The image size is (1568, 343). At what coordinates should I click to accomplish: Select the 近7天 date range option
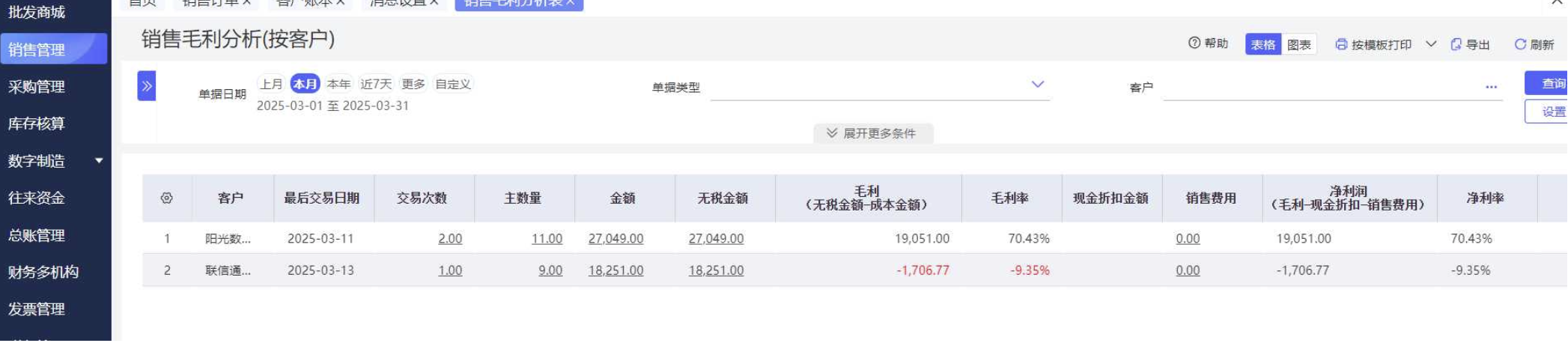pyautogui.click(x=376, y=84)
